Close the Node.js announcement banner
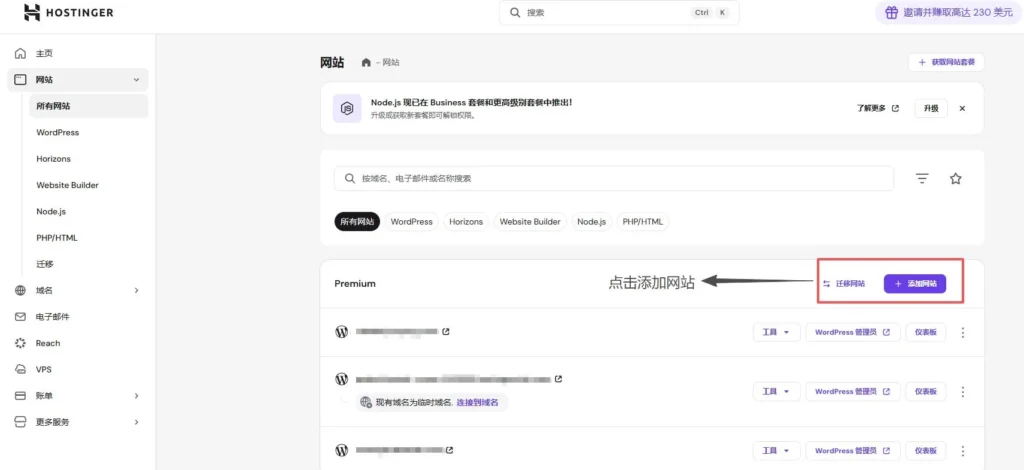 pyautogui.click(x=962, y=108)
